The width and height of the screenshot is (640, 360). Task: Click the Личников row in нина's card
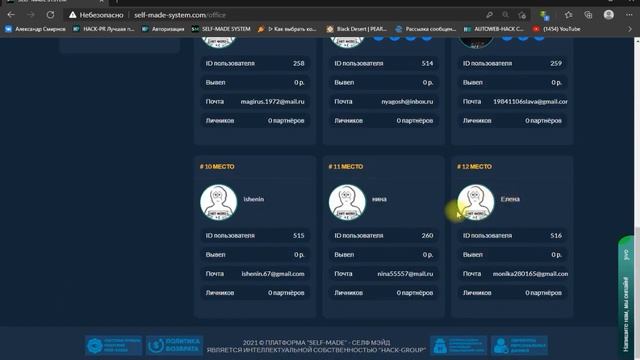click(x=384, y=293)
